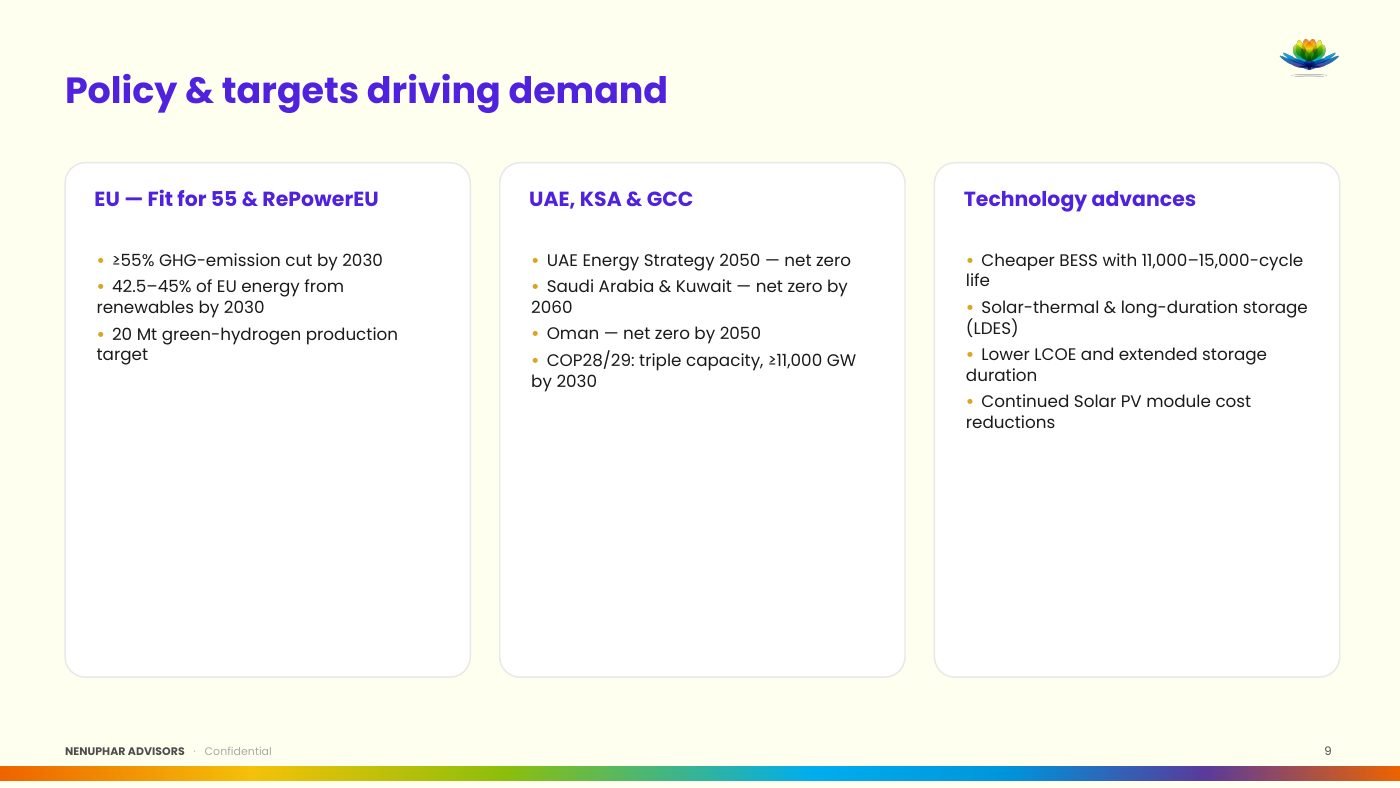Click 'COP28/29: triple capacity' bullet
This screenshot has width=1400, height=788.
click(x=694, y=370)
